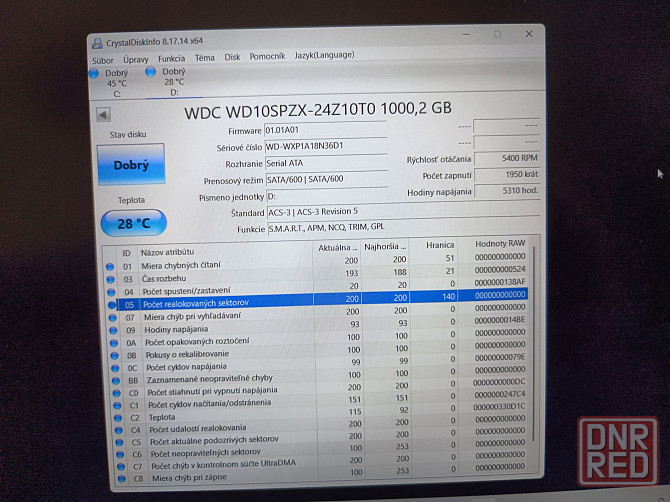Click the status dot of attribute 01
The image size is (670, 502).
pos(110,267)
